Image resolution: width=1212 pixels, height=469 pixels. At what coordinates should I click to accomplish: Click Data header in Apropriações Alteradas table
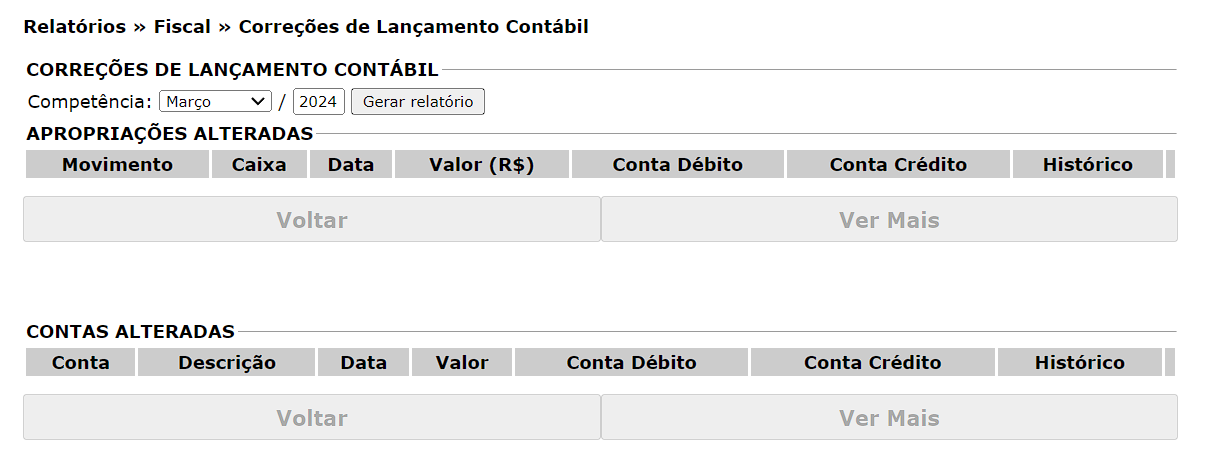[x=351, y=165]
